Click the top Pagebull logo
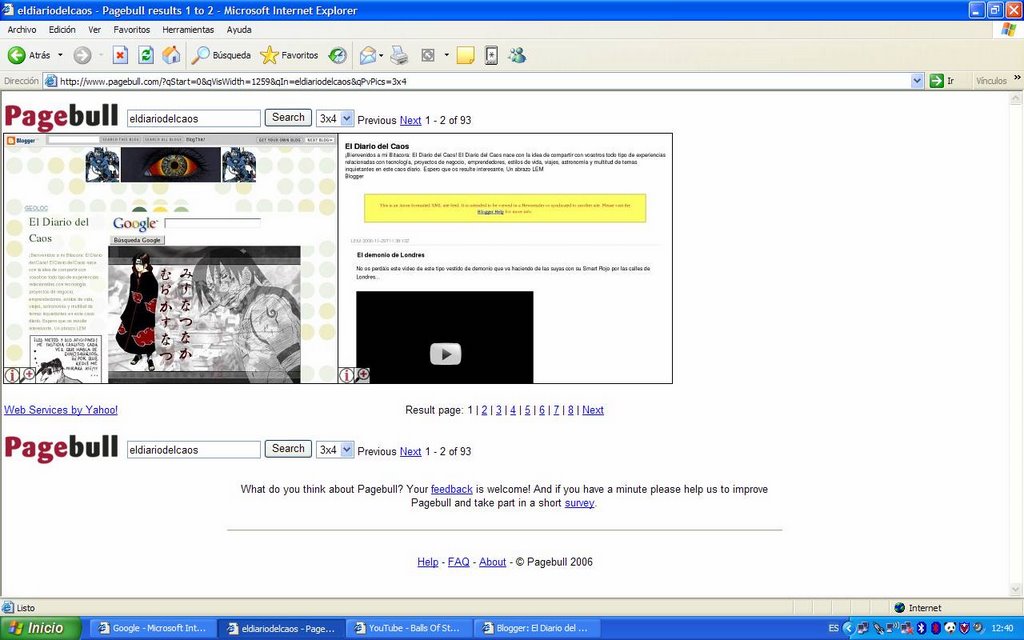The width and height of the screenshot is (1024, 640). 61,118
